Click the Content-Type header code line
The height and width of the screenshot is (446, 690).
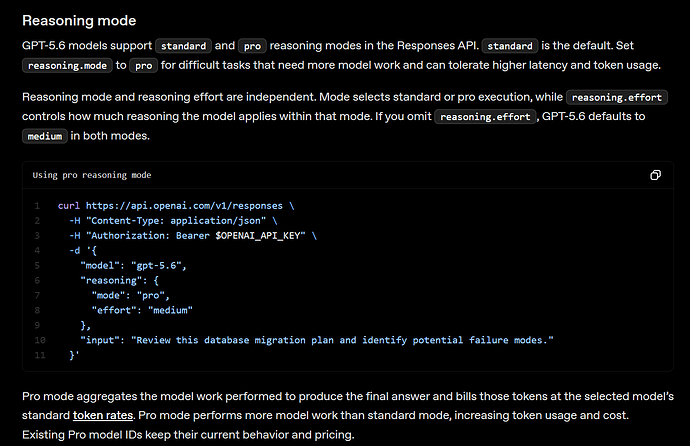click(173, 221)
